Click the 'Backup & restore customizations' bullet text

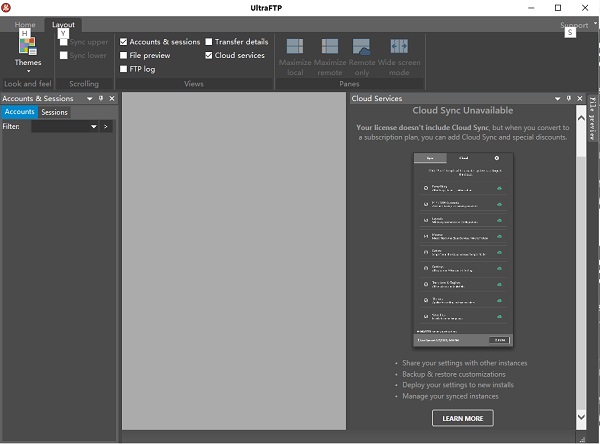454,374
